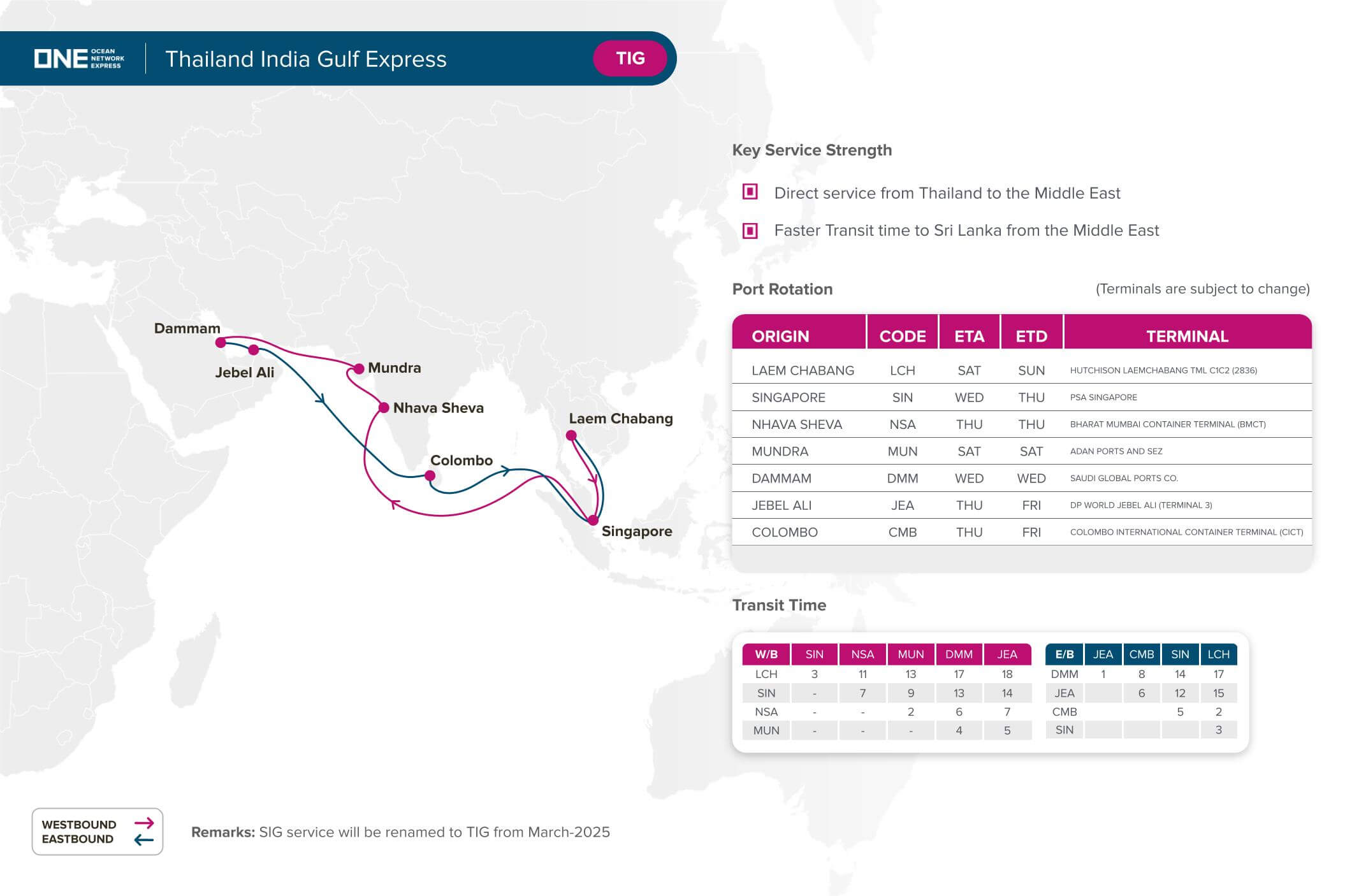Click the LAEM CHABANG origin row
This screenshot has height=896, width=1345.
tap(1022, 370)
